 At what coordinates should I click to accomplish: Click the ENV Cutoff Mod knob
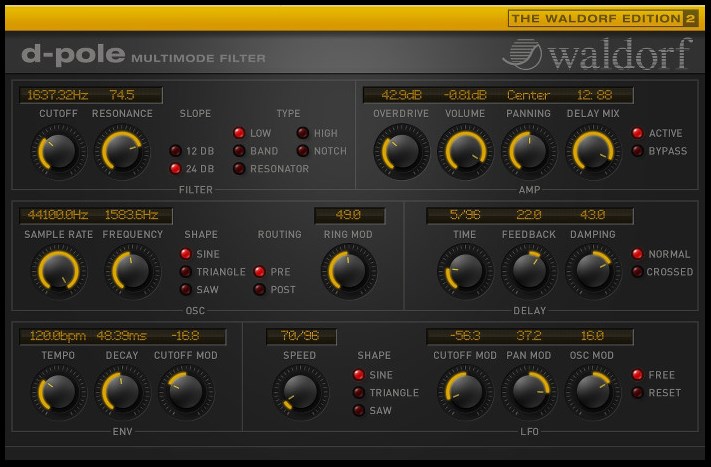click(186, 392)
